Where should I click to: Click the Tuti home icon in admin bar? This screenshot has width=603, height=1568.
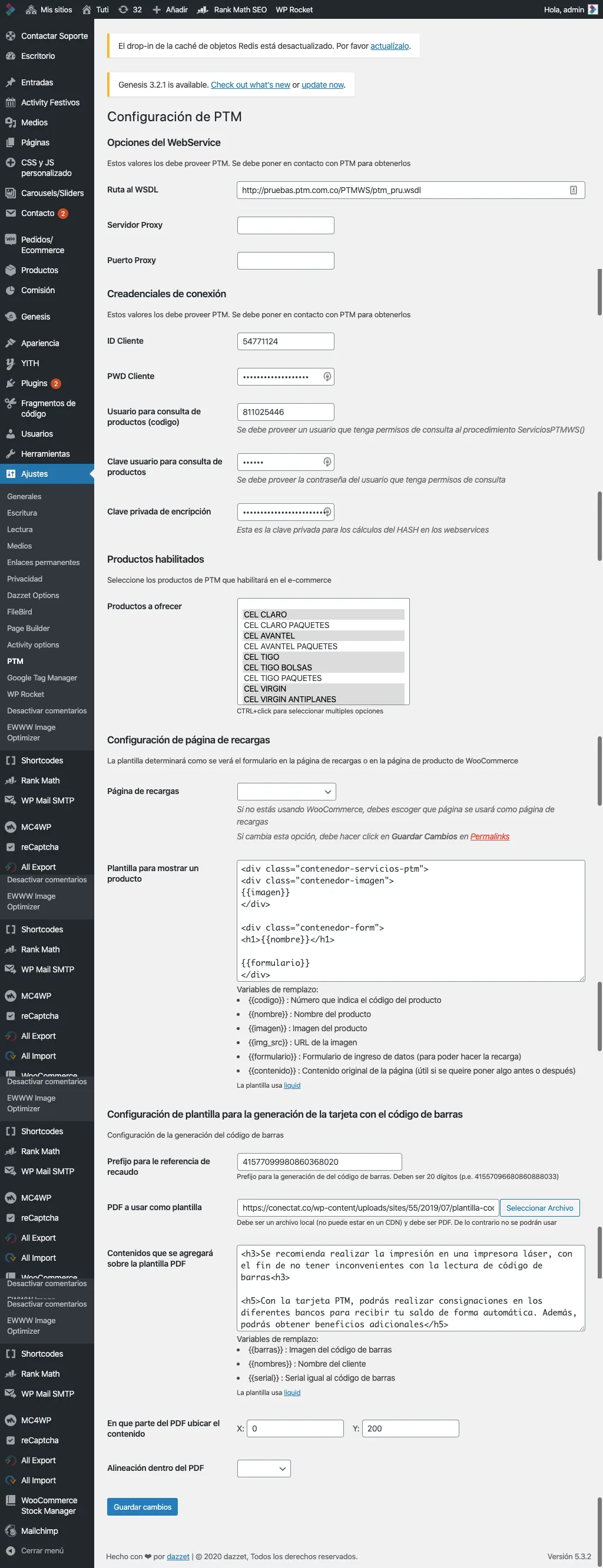click(x=87, y=10)
